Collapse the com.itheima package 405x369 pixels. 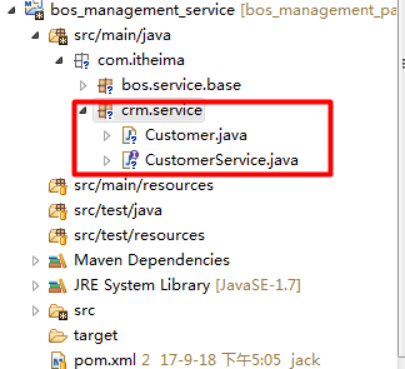[x=59, y=60]
